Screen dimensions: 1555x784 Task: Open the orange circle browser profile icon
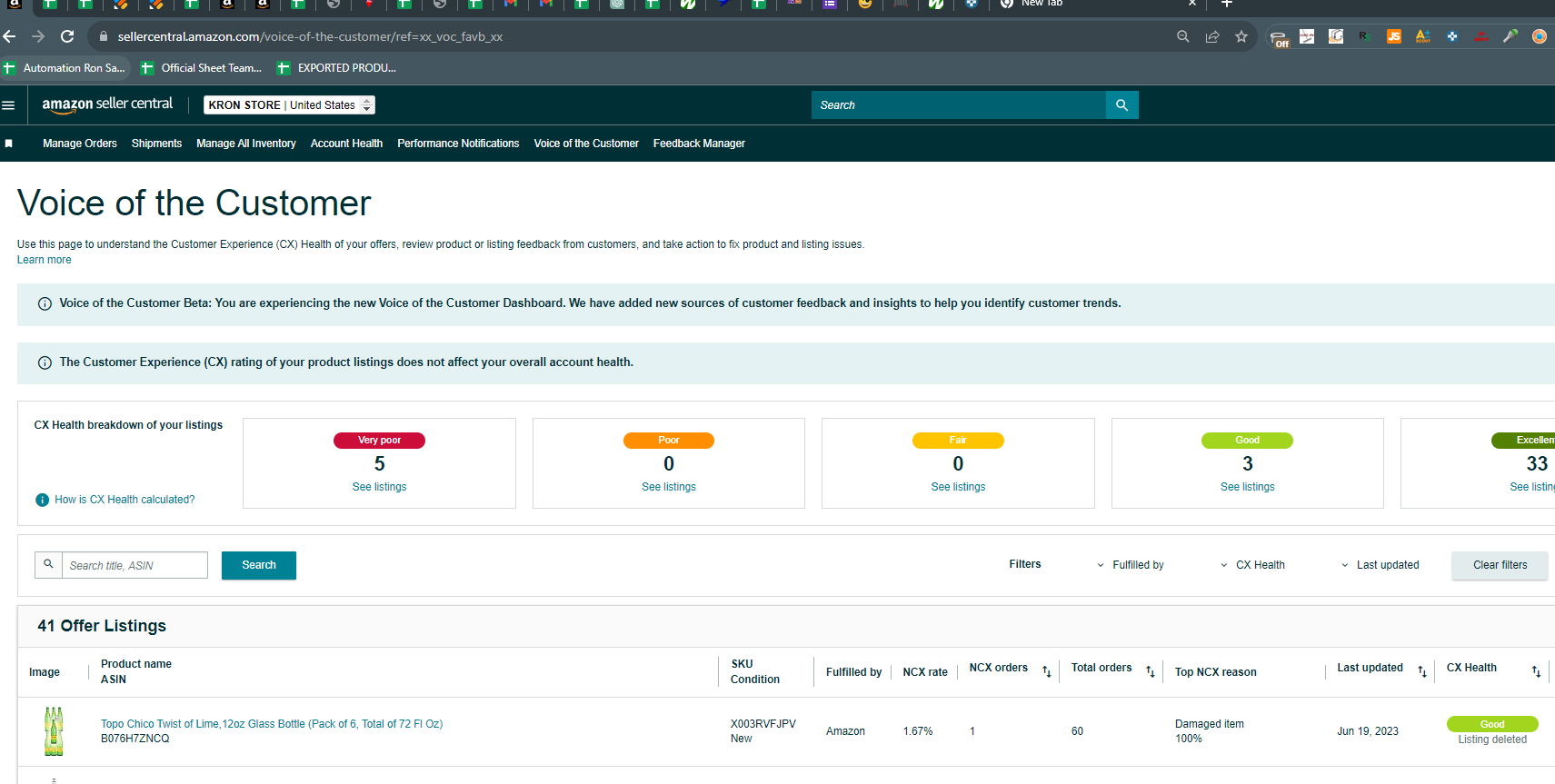1540,36
